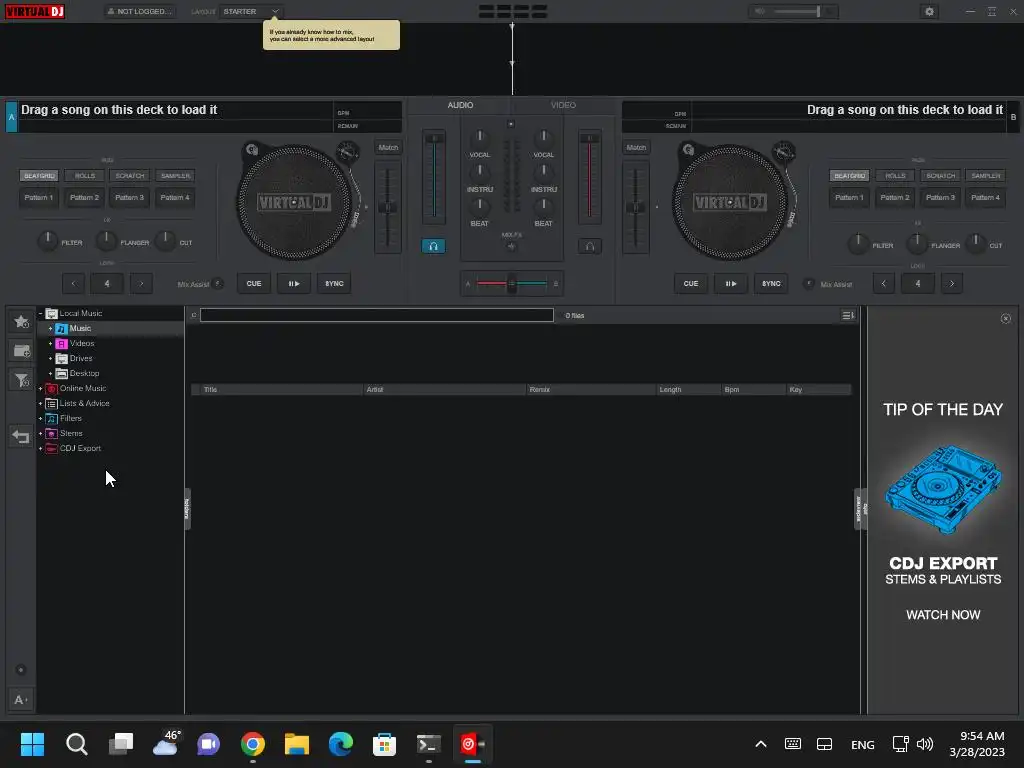The image size is (1024, 768).
Task: Open File Explorer from taskbar
Action: [296, 744]
